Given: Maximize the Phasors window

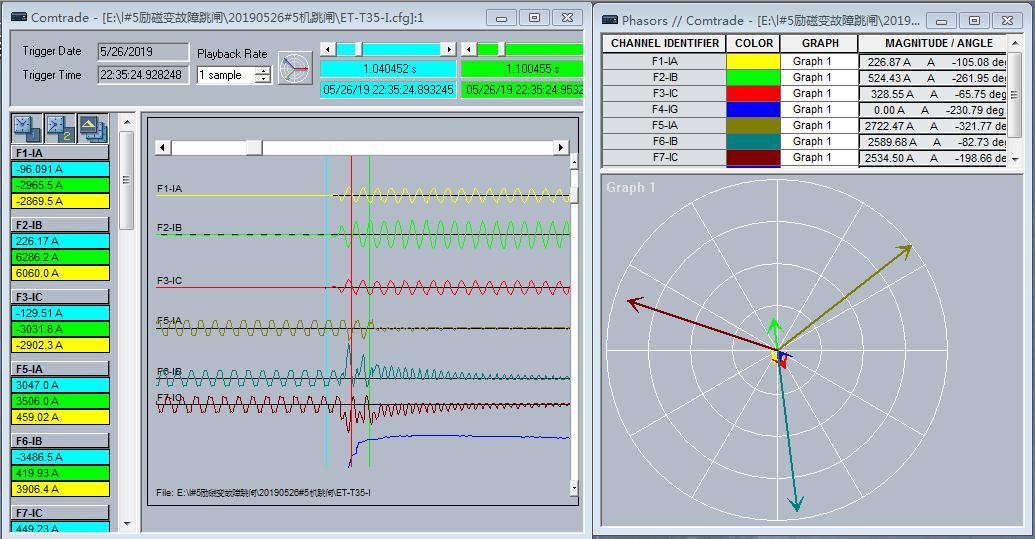Looking at the screenshot, I should click(974, 20).
